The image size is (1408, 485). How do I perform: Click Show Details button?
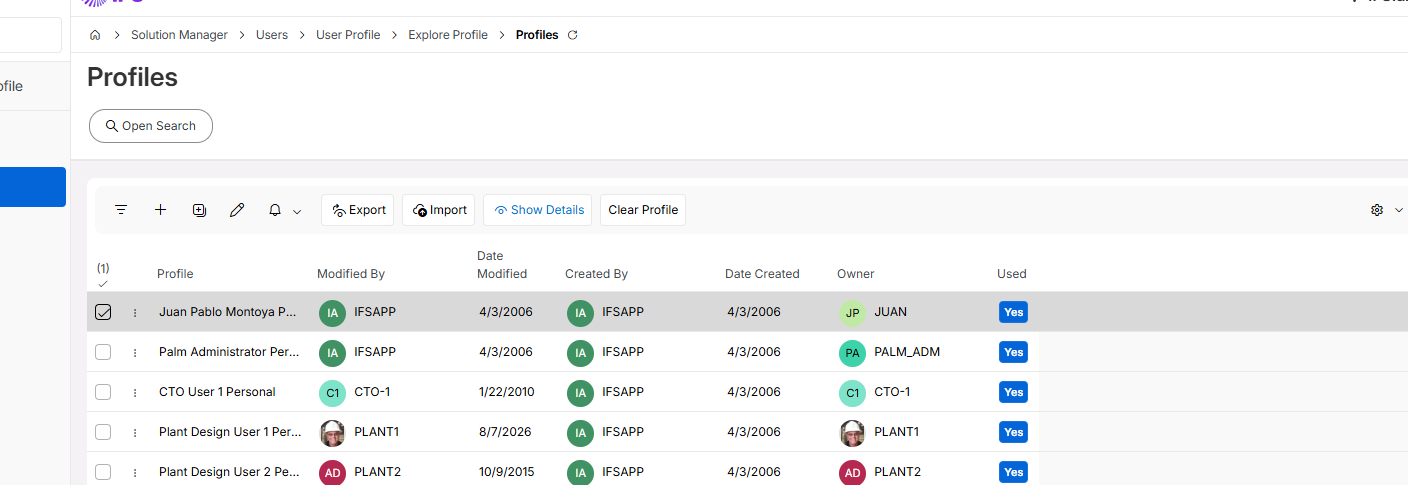pyautogui.click(x=538, y=210)
